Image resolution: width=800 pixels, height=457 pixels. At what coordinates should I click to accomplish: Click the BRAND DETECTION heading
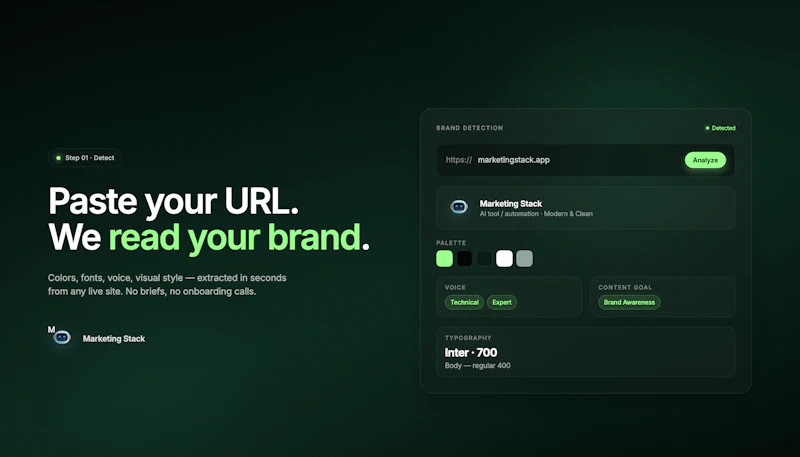click(x=469, y=128)
